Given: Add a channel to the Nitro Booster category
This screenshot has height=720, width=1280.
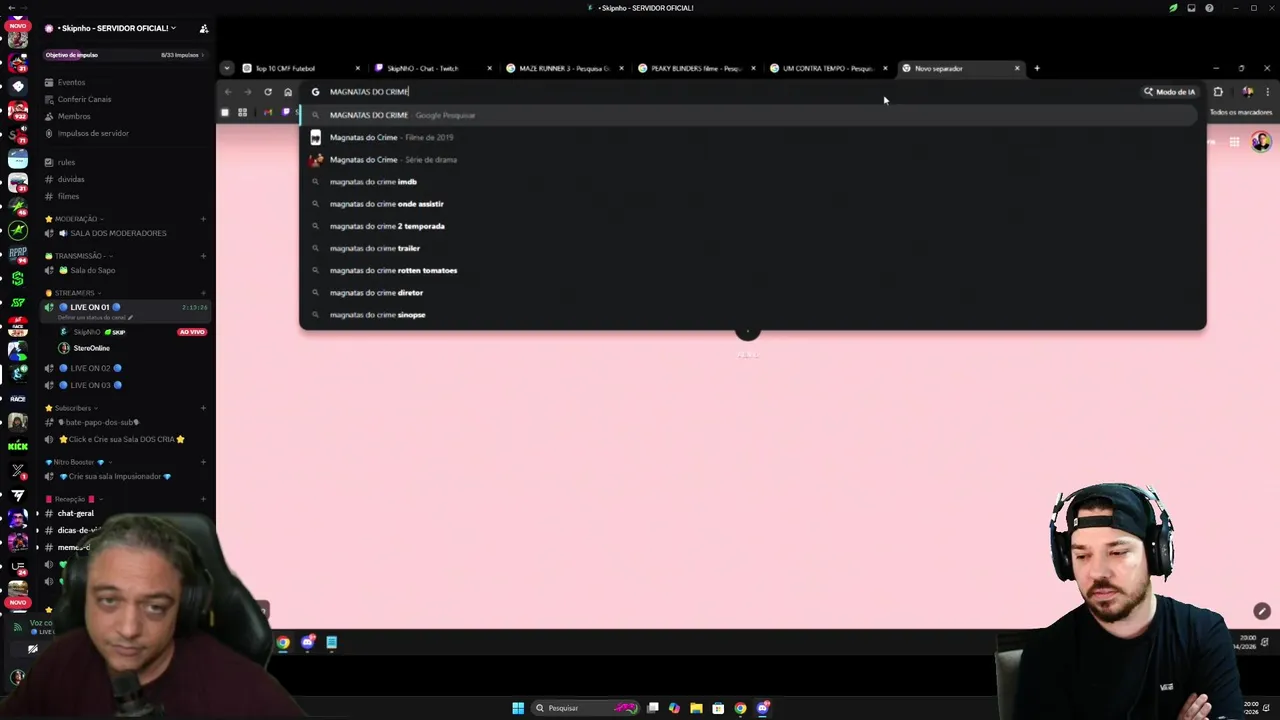Looking at the screenshot, I should point(203,462).
